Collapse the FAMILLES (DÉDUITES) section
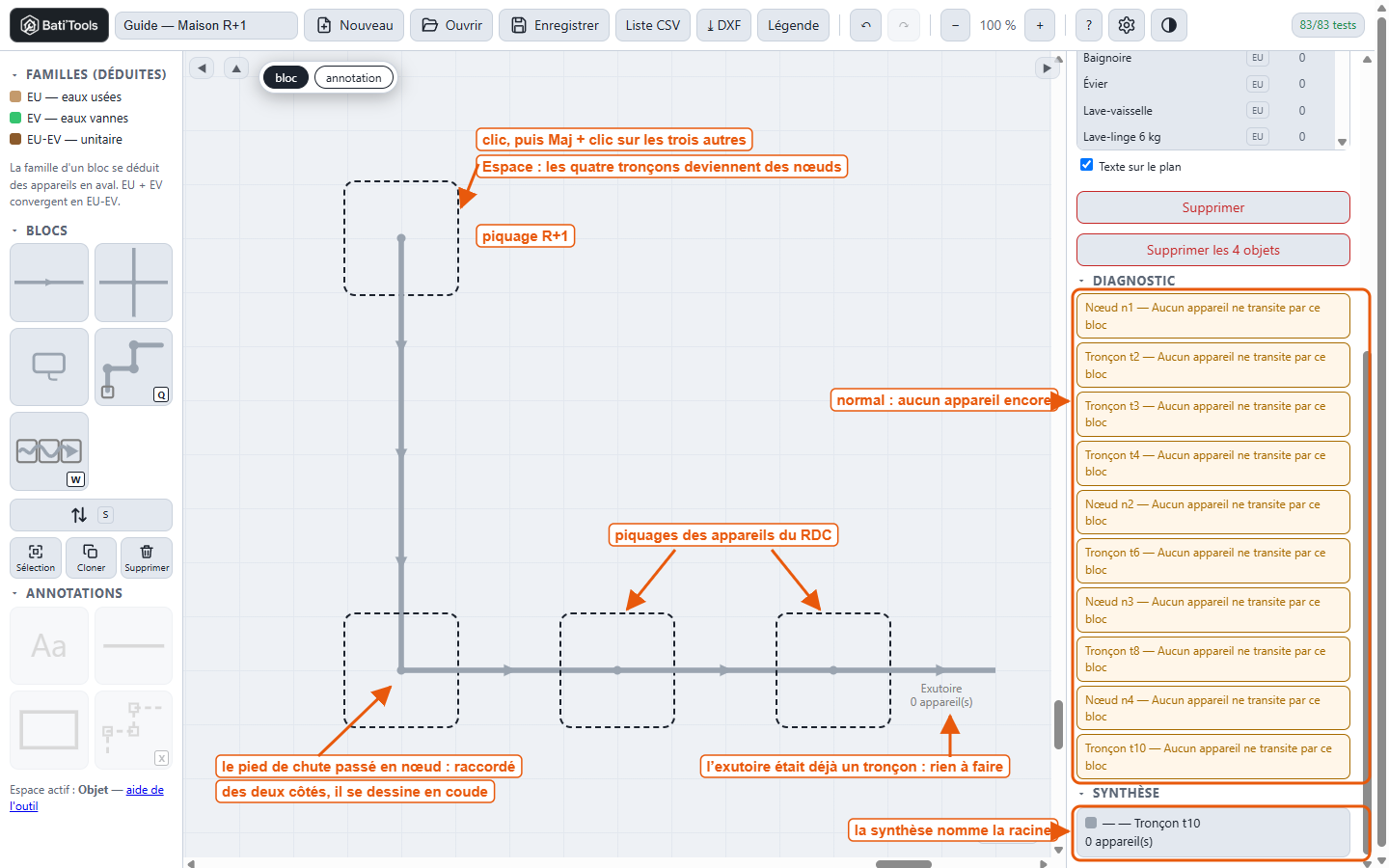The width and height of the screenshot is (1389, 868). click(x=14, y=74)
